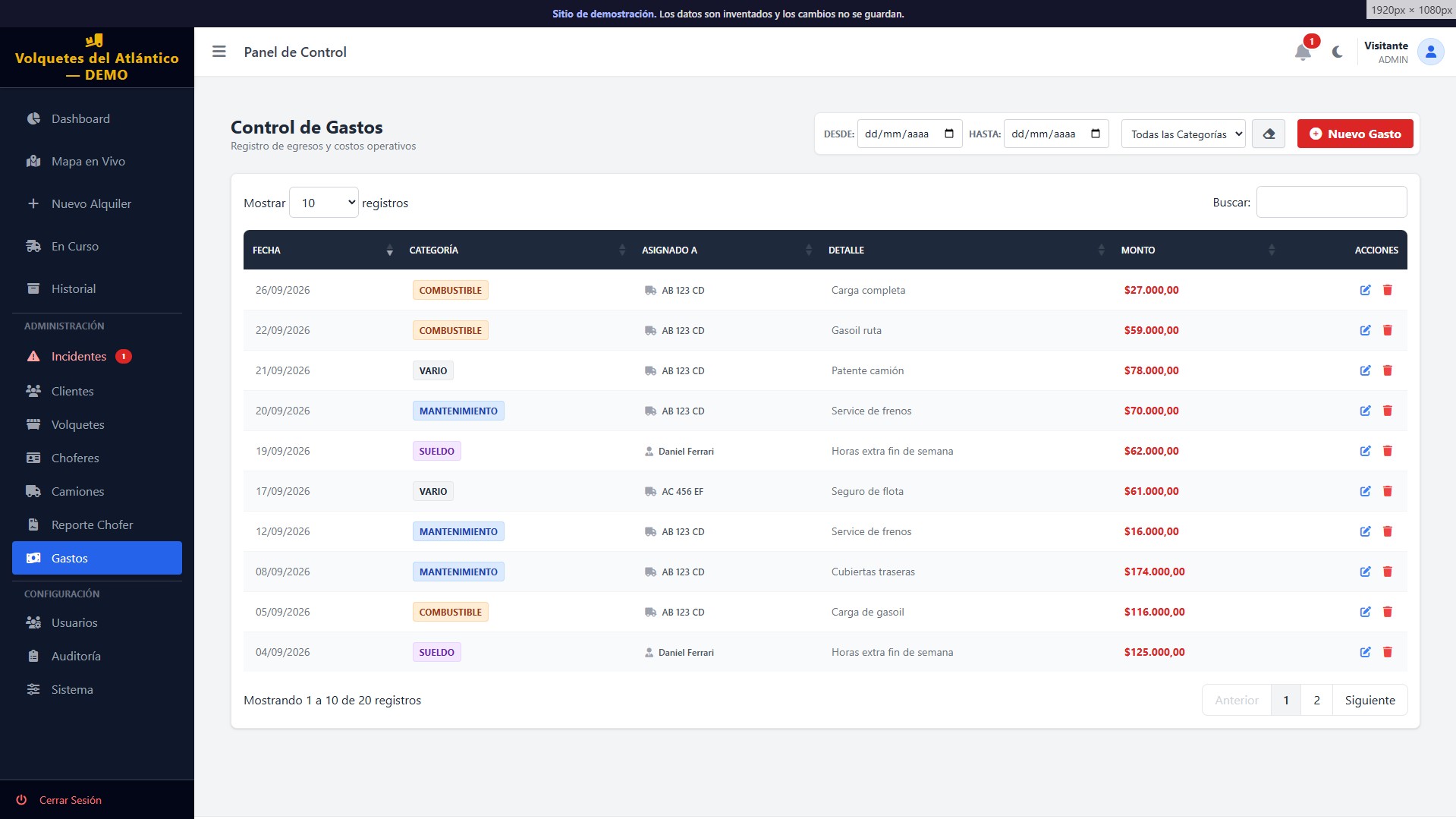Delete the Cubiertas traseras expense
The height and width of the screenshot is (819, 1456).
point(1387,572)
